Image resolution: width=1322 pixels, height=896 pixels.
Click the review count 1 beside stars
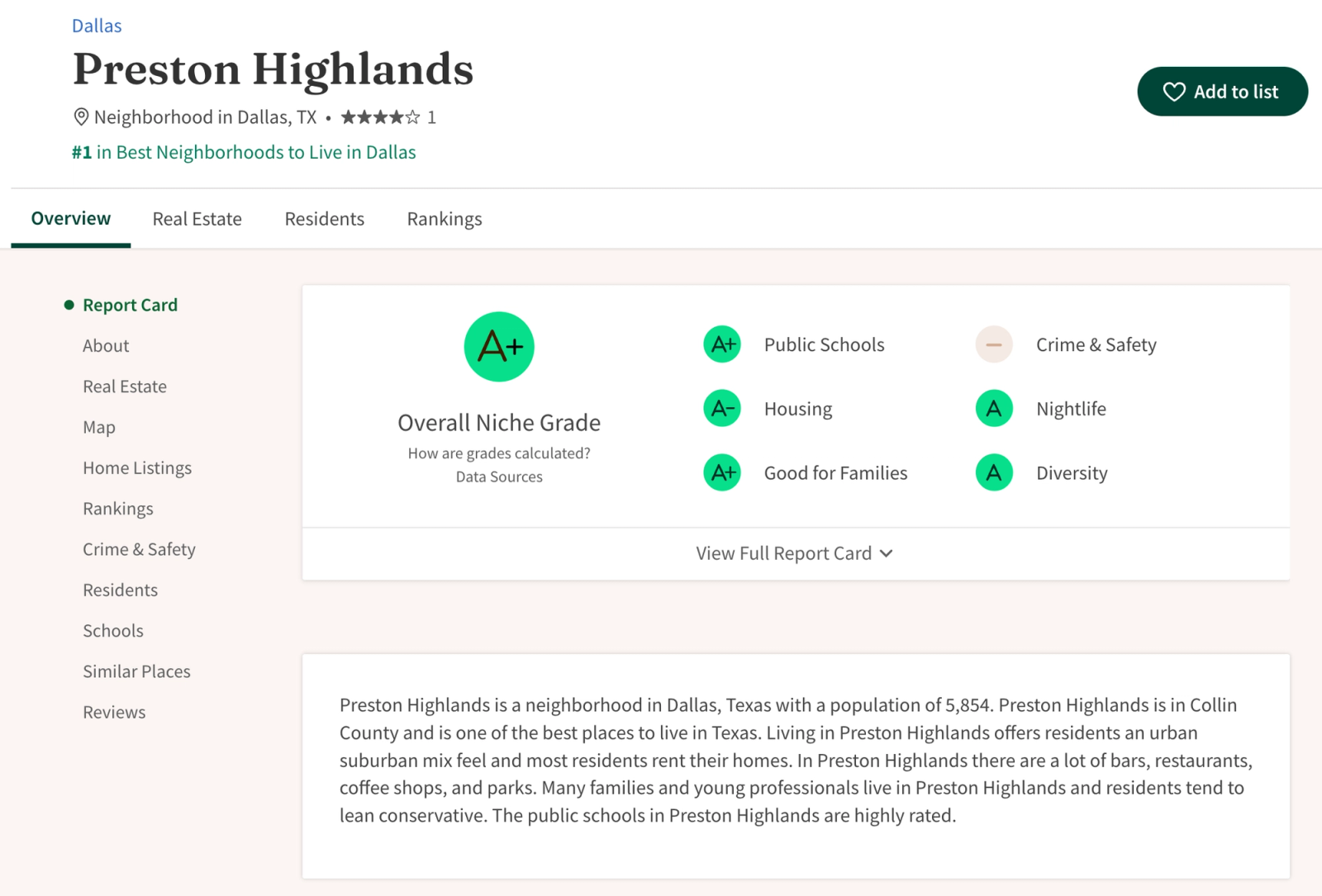[x=431, y=117]
